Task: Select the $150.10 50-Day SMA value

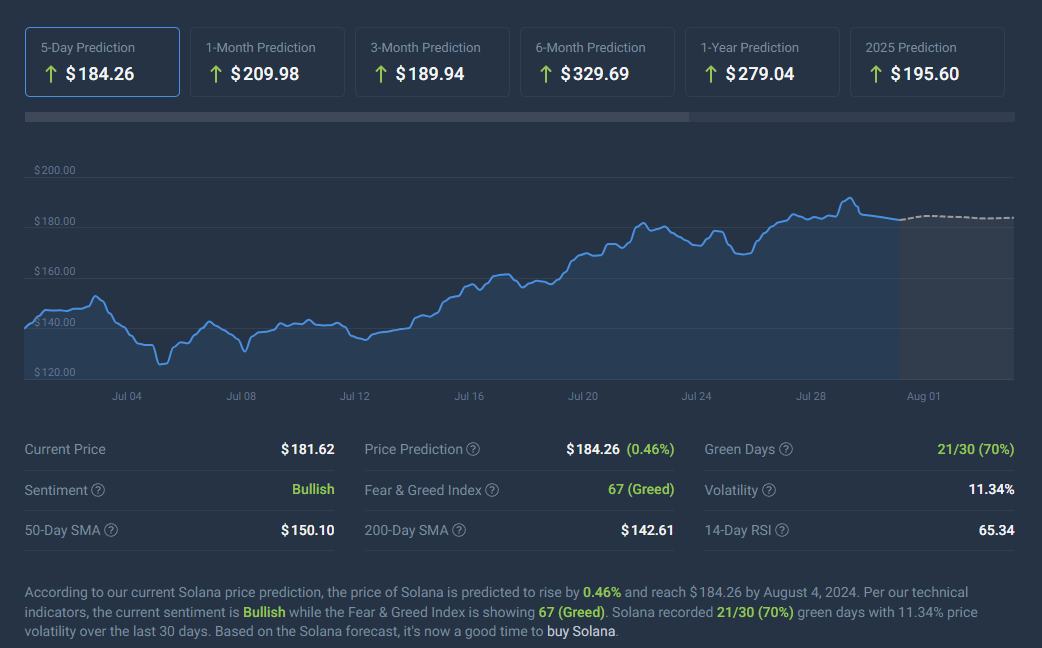Action: (x=308, y=530)
